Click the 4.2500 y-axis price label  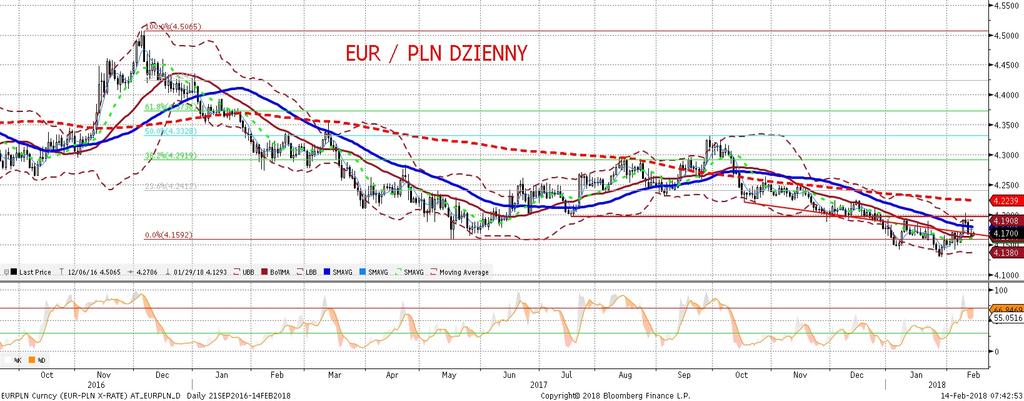click(x=1004, y=185)
